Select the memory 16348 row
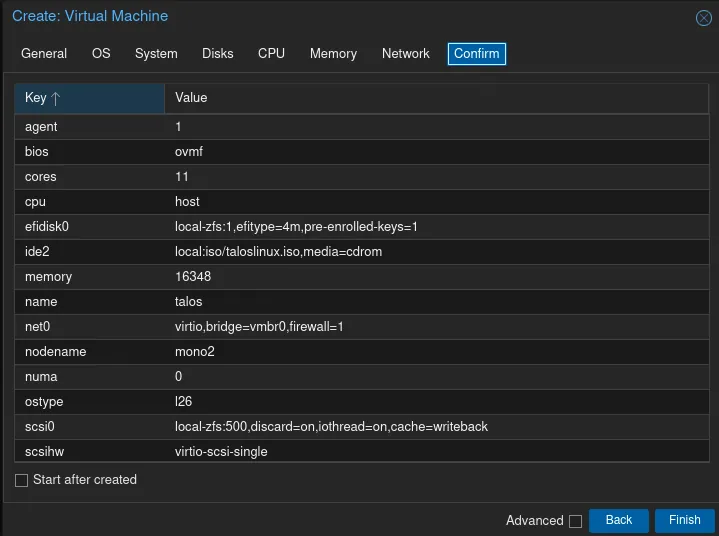This screenshot has width=719, height=536. 300,277
